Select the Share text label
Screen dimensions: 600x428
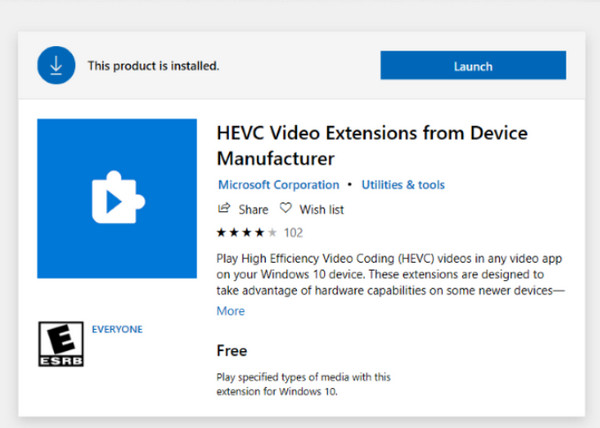coord(253,210)
